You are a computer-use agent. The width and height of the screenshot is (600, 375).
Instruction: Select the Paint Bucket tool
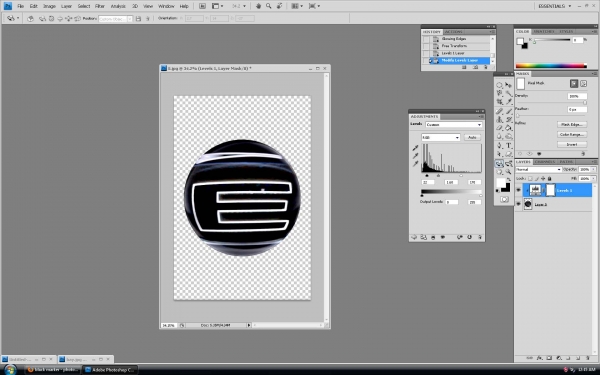coord(509,128)
